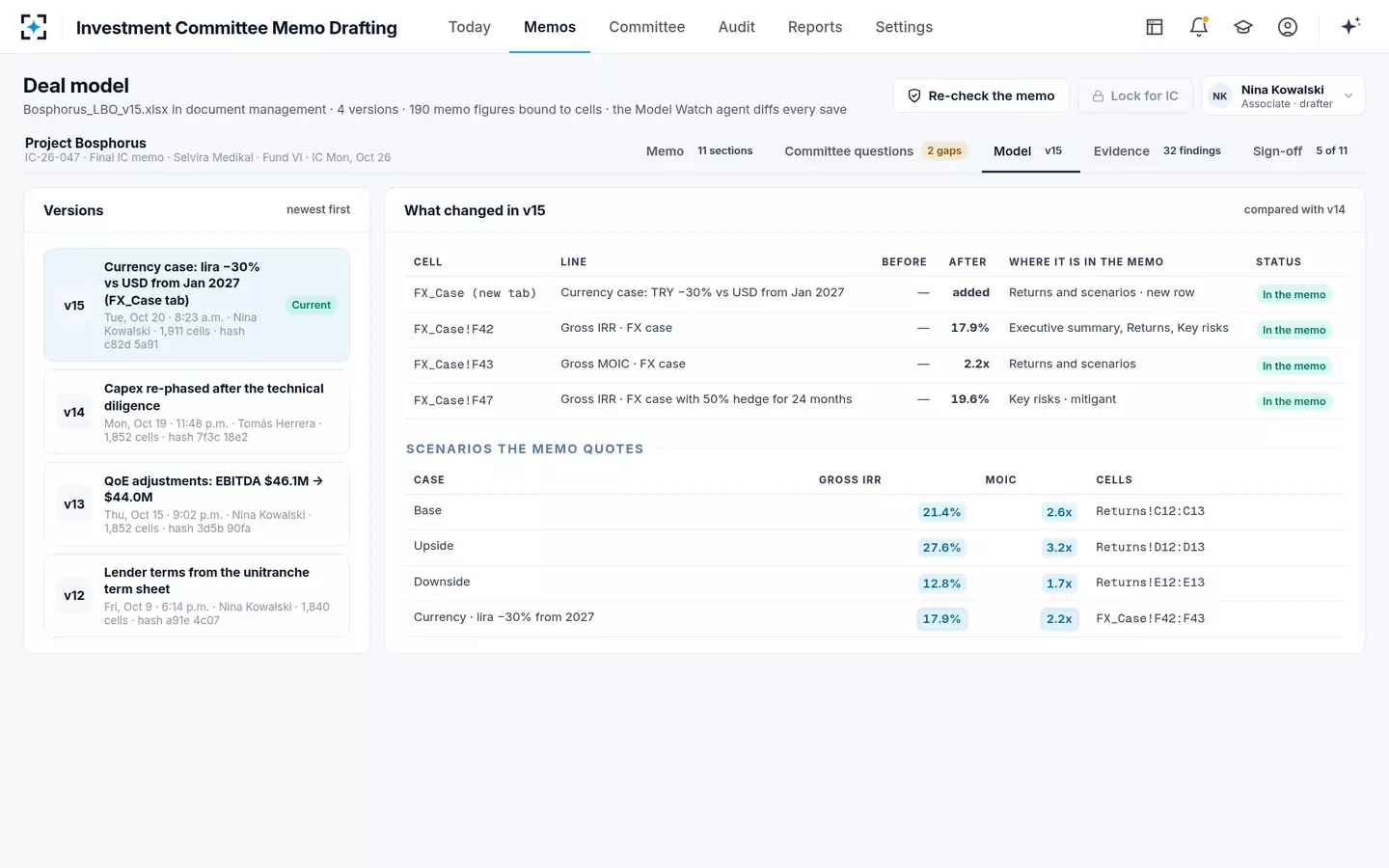Click Currency case MOIC 2.2x chip

pos(1059,619)
